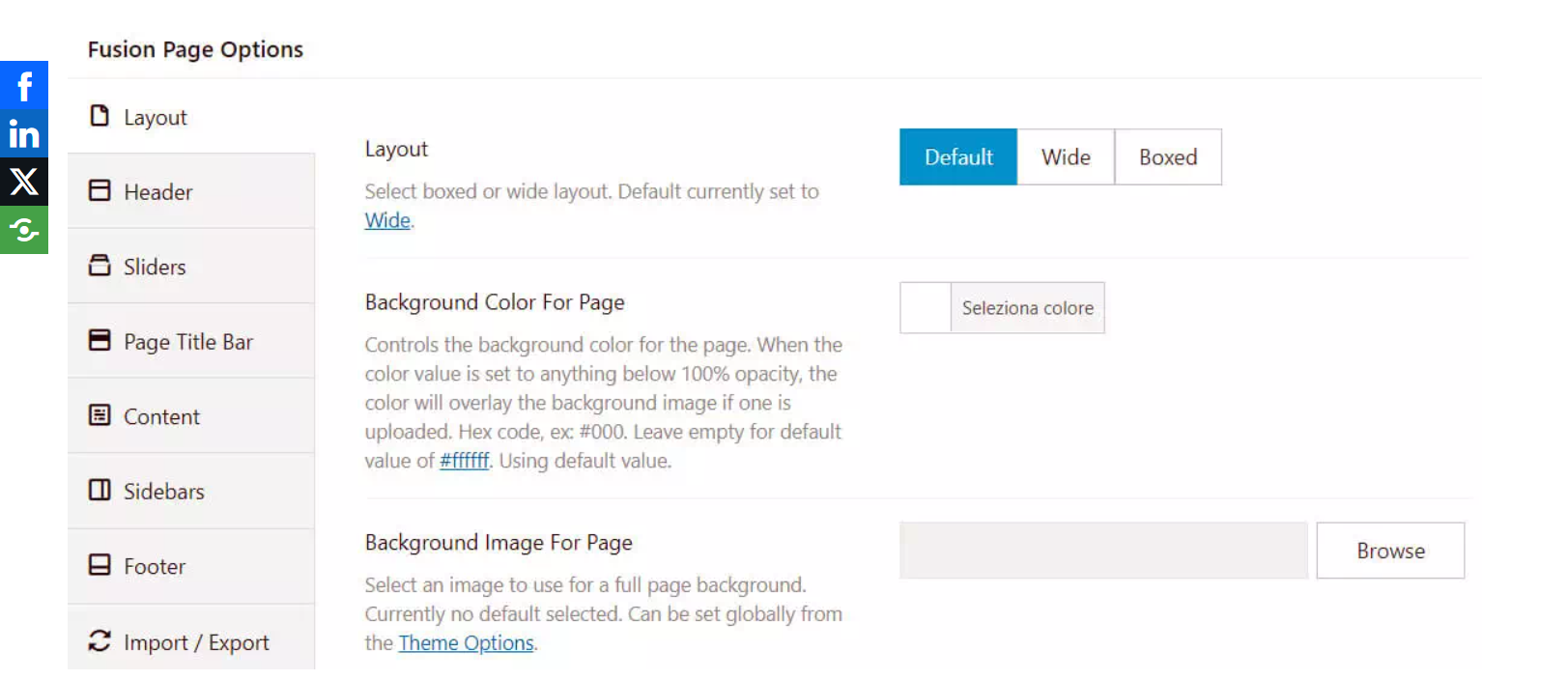
Task: Select the Default layout option
Action: coord(958,156)
